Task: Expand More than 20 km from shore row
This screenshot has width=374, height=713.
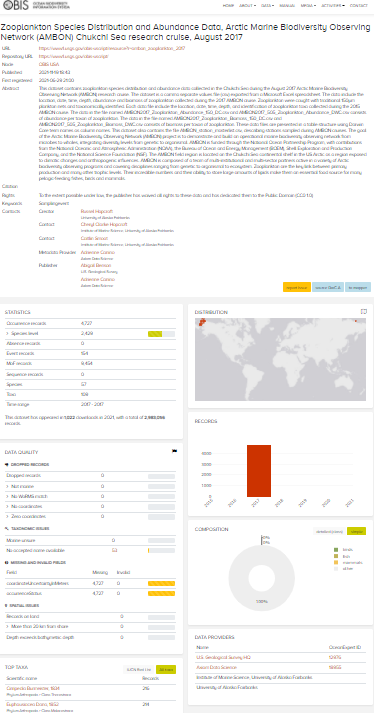Action: click(90, 627)
